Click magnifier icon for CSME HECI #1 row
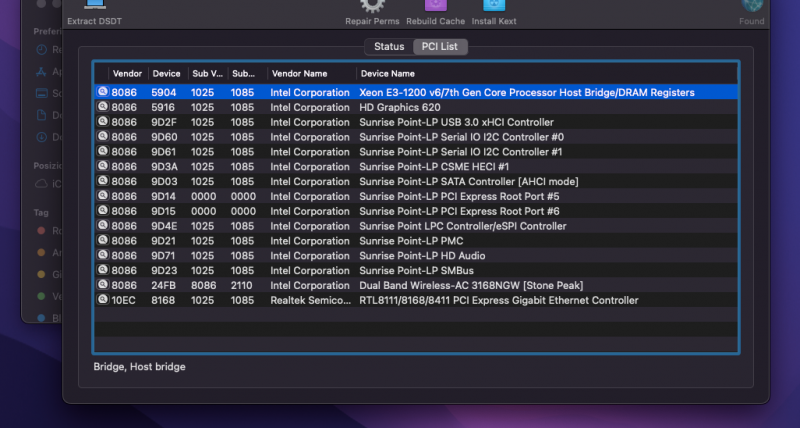 point(103,166)
